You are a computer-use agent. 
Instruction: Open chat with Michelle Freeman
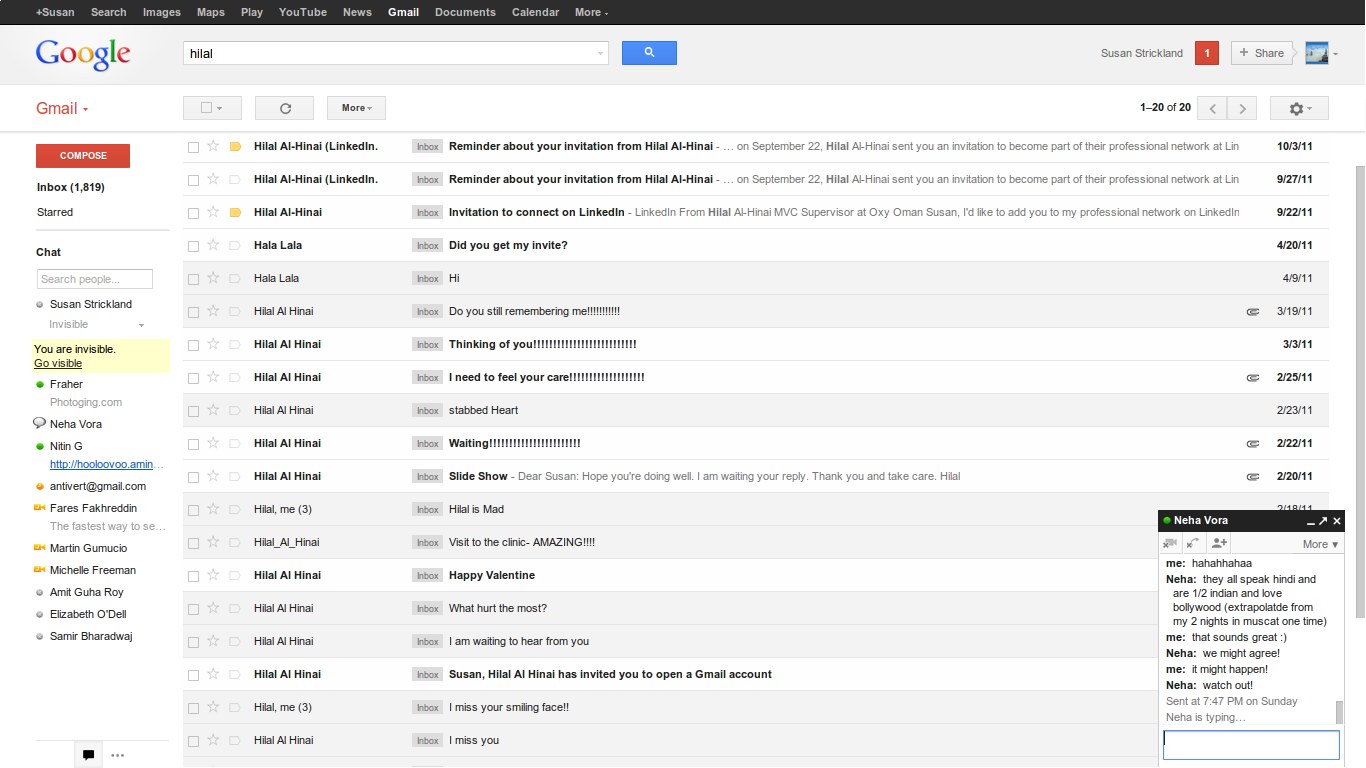(x=93, y=570)
